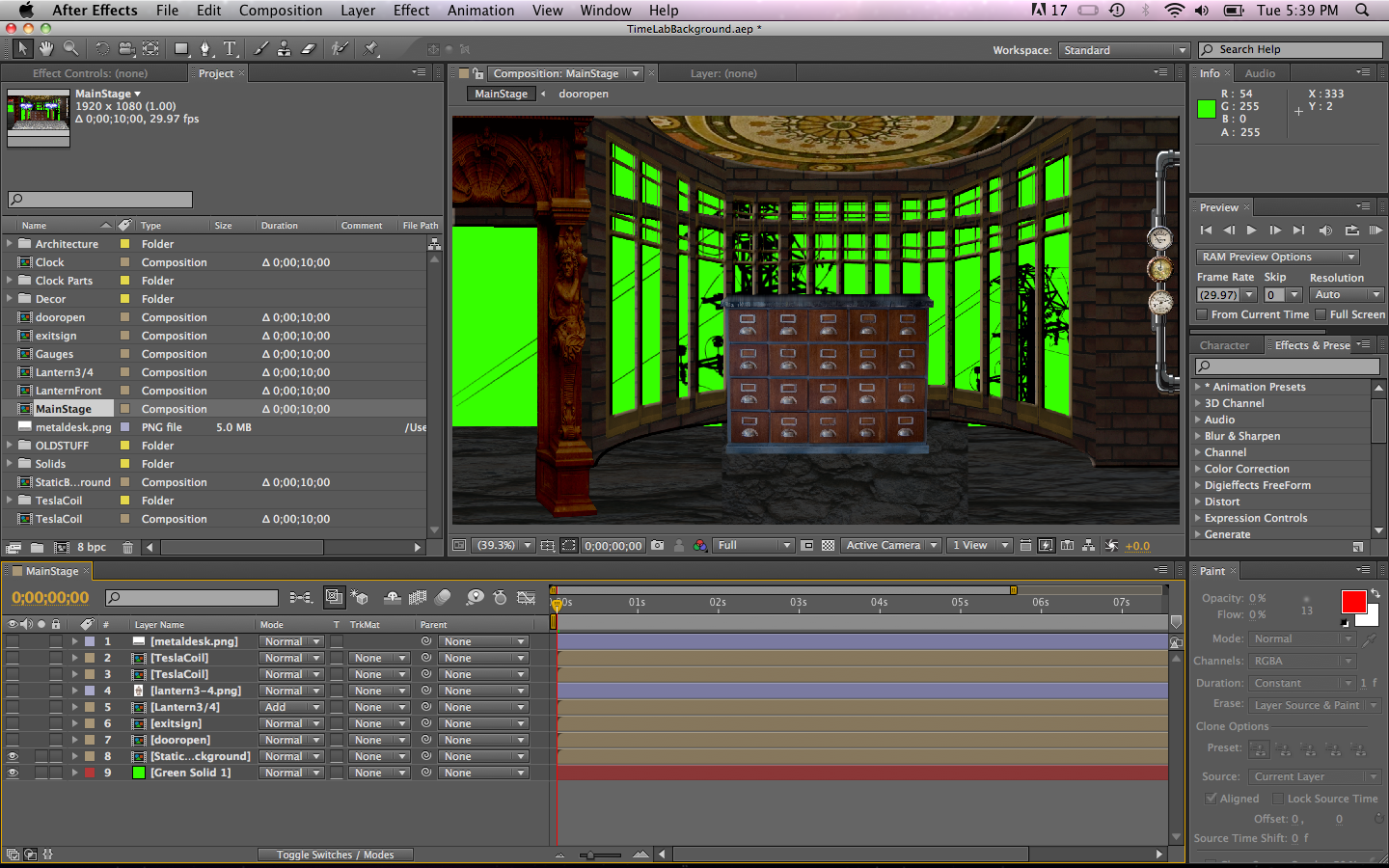Jump to first frame in Preview

(1206, 230)
